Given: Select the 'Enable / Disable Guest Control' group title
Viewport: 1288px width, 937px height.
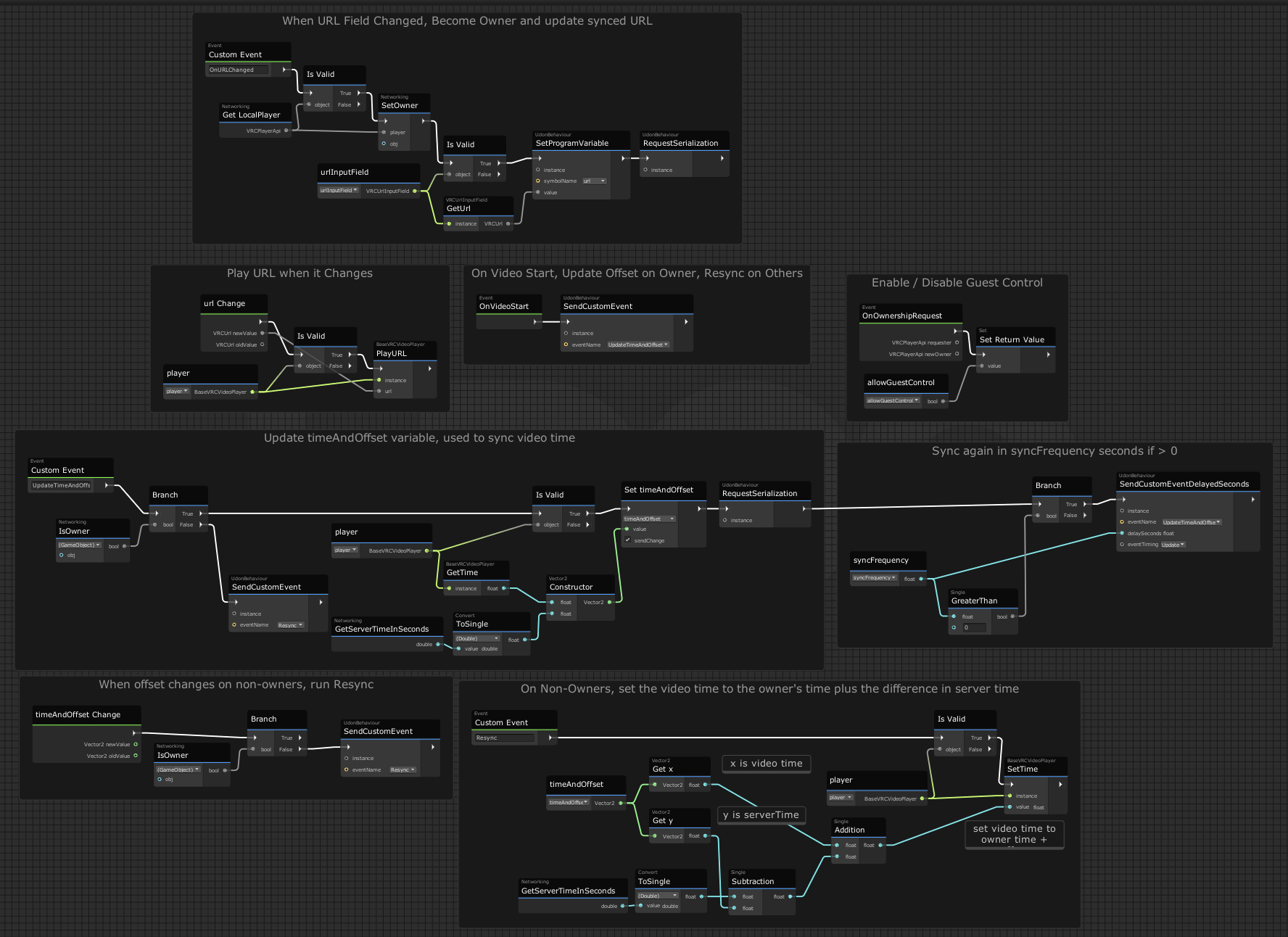Looking at the screenshot, I should click(957, 283).
